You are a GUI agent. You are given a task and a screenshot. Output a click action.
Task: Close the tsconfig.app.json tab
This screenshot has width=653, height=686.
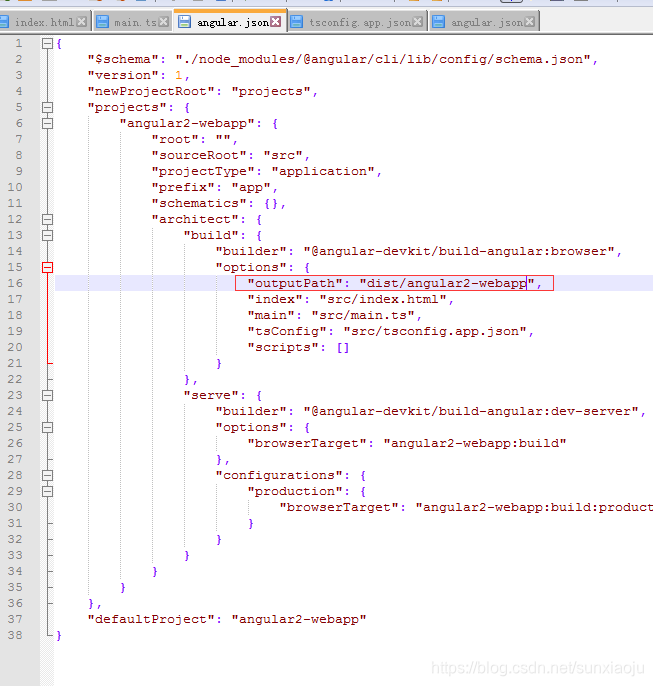418,22
